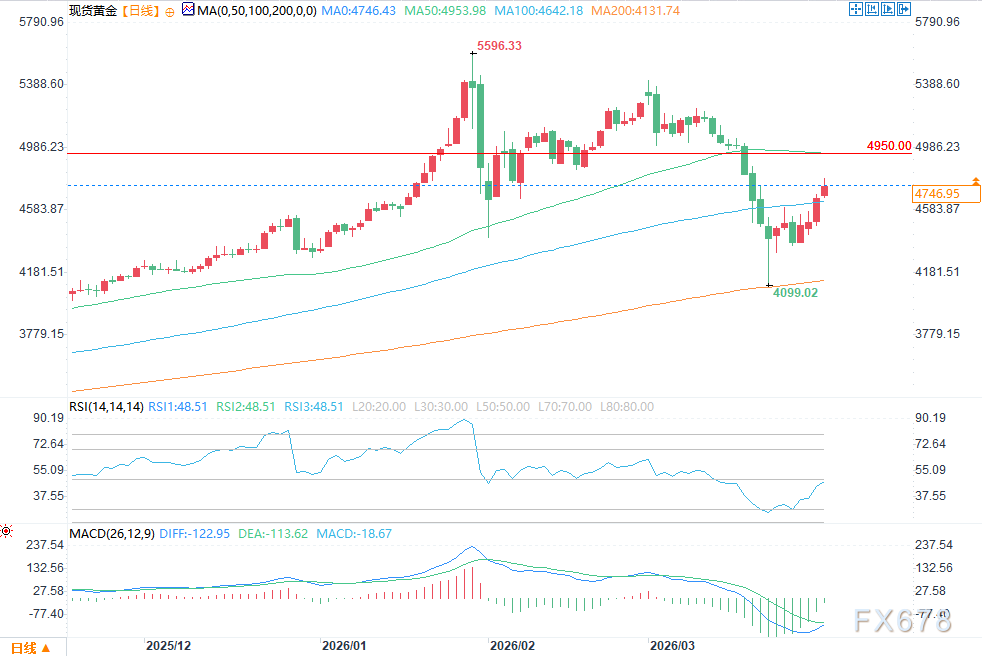982x656 pixels.
Task: Select the 【日线】 timeframe label at top
Action: pos(138,10)
